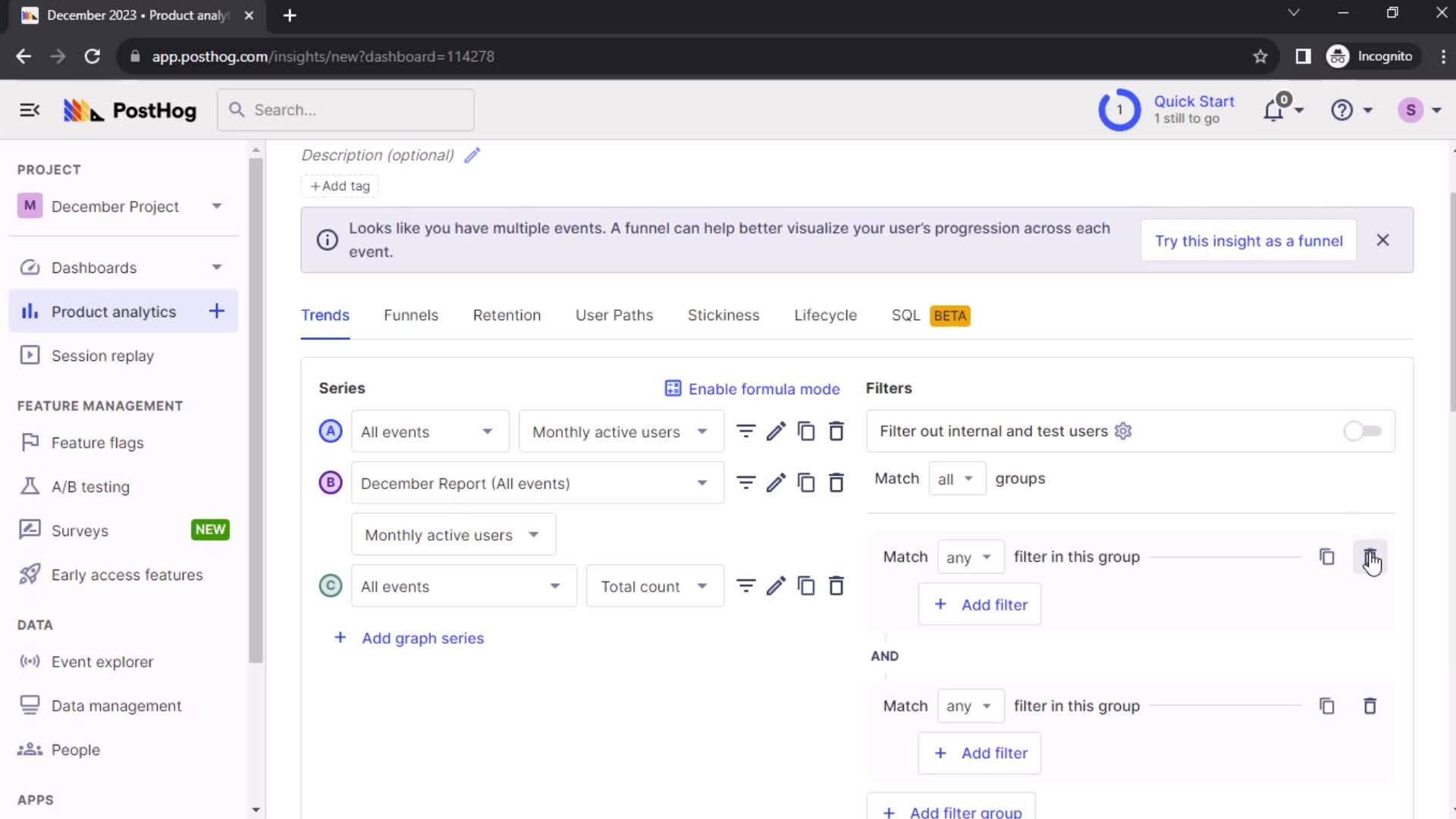Switch to the Funnels tab
This screenshot has width=1456, height=819.
click(411, 315)
